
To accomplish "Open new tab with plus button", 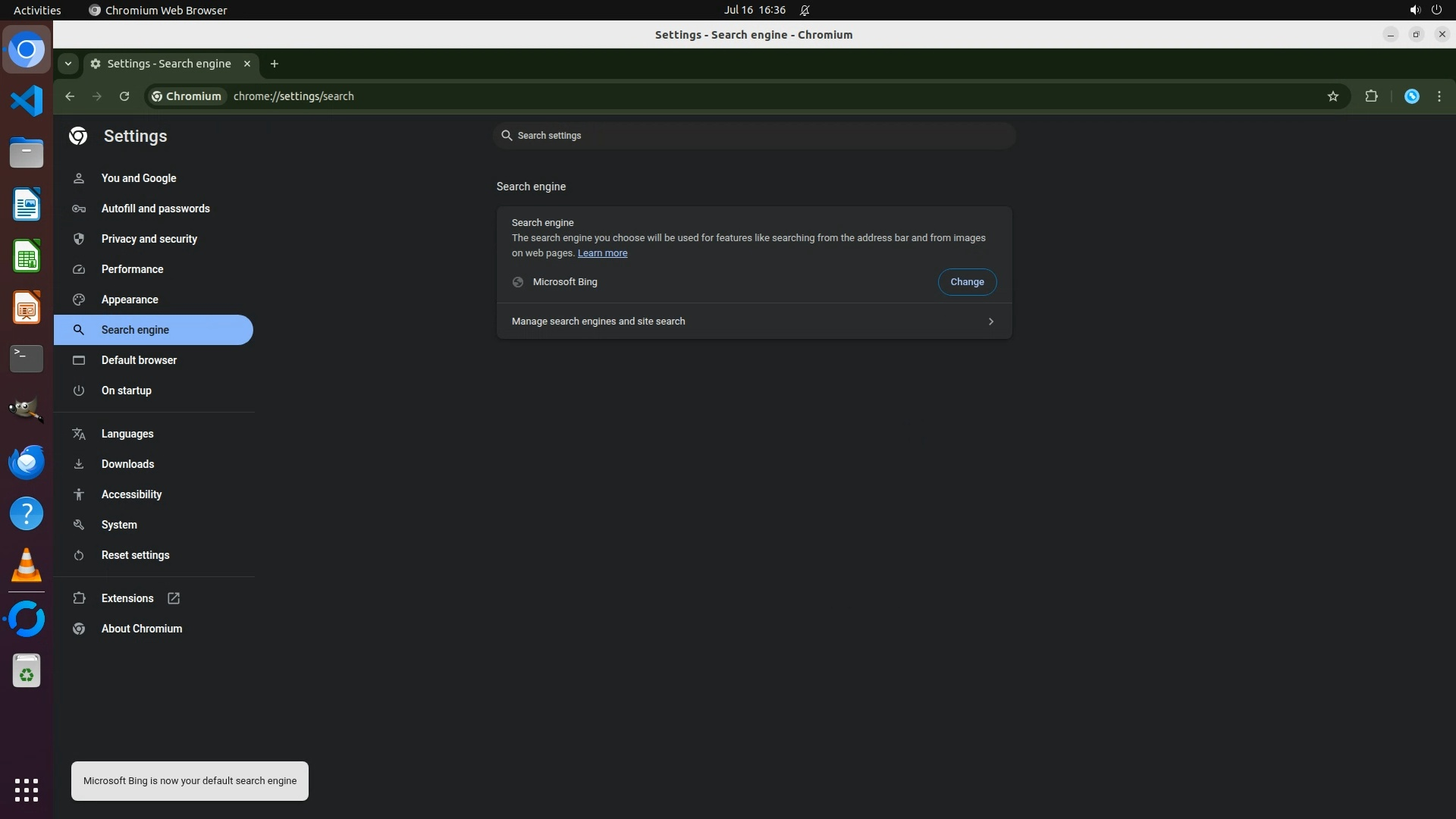I will pyautogui.click(x=275, y=64).
